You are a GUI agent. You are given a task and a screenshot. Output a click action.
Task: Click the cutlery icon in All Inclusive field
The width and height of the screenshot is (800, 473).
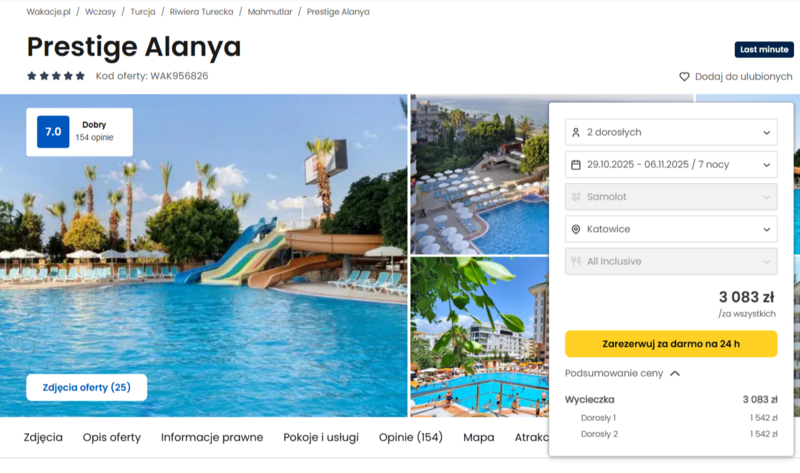click(x=576, y=261)
